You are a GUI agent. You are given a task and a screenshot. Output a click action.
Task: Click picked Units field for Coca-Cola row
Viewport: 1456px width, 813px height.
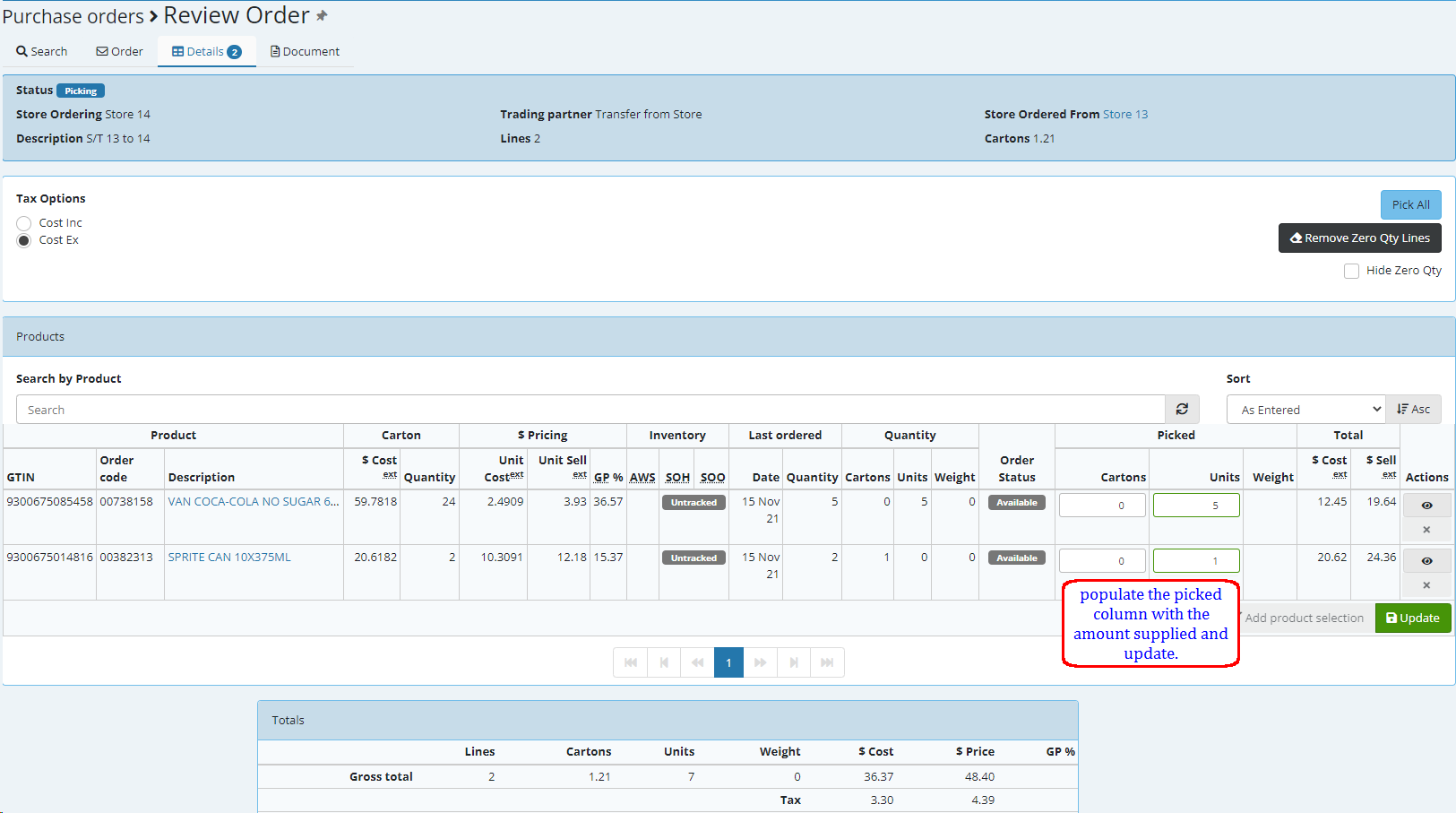[x=1196, y=506]
